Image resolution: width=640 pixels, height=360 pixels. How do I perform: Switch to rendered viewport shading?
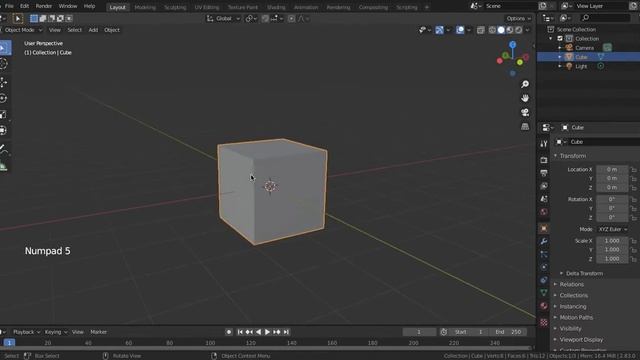(x=519, y=30)
